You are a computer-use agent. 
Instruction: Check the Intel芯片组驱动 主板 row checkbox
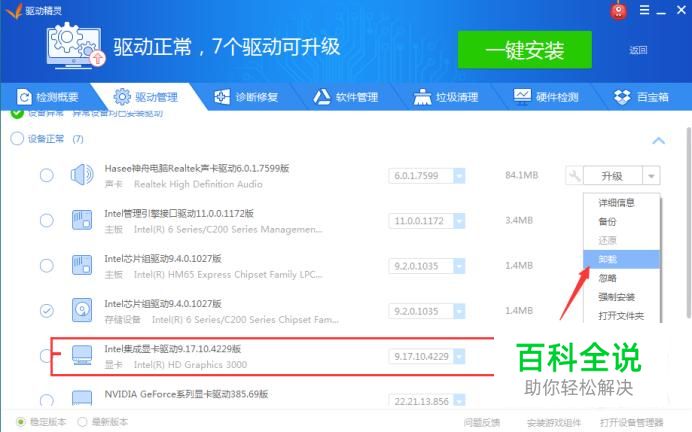pyautogui.click(x=47, y=266)
